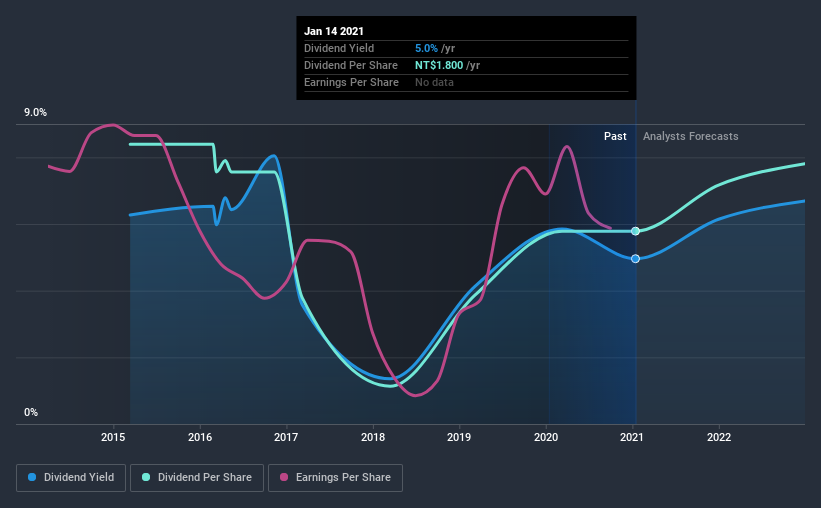Viewport: 821px width, 508px height.
Task: Click the 9.0% y-axis label
Action: point(35,113)
